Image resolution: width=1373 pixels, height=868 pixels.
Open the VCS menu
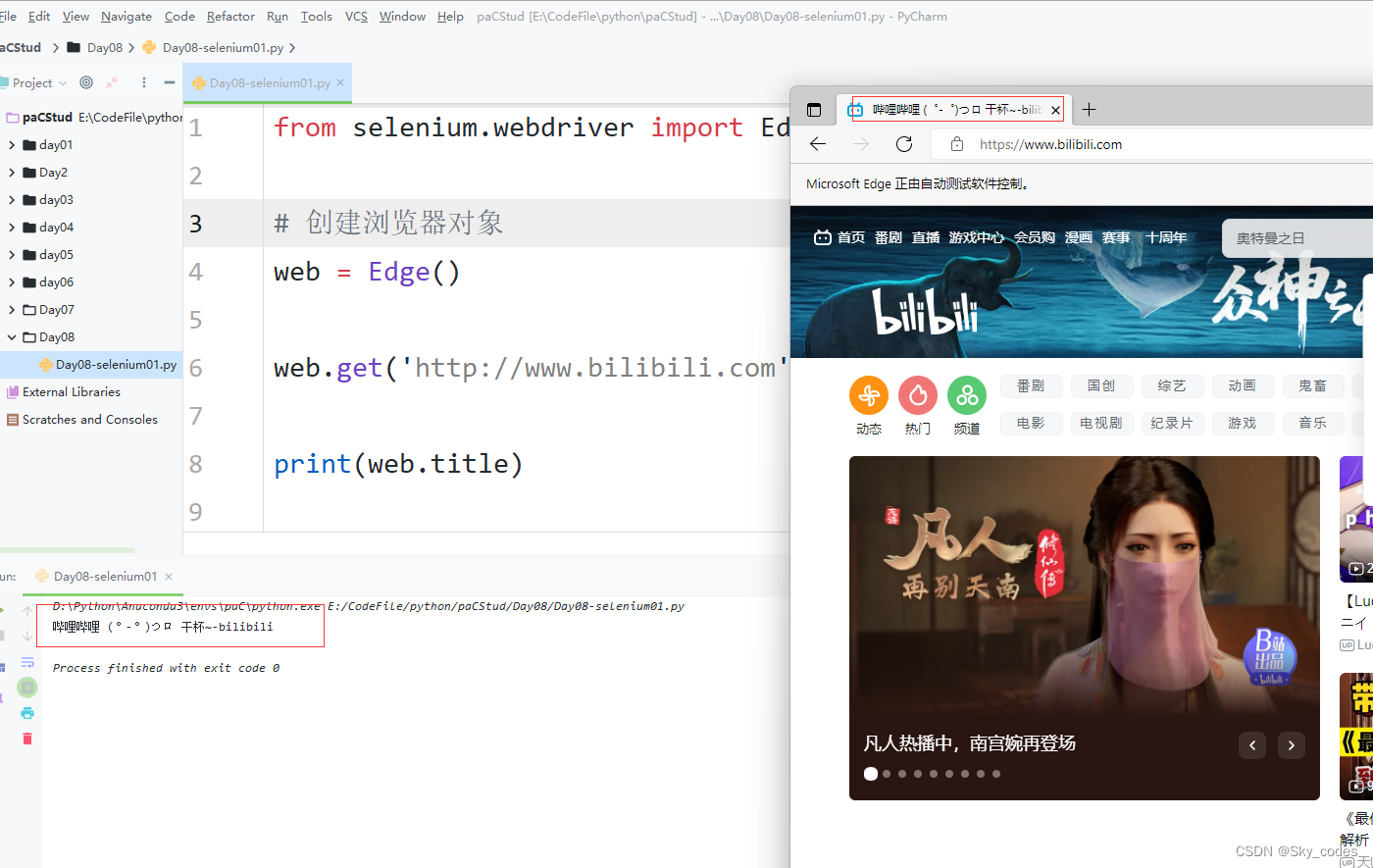pyautogui.click(x=357, y=16)
